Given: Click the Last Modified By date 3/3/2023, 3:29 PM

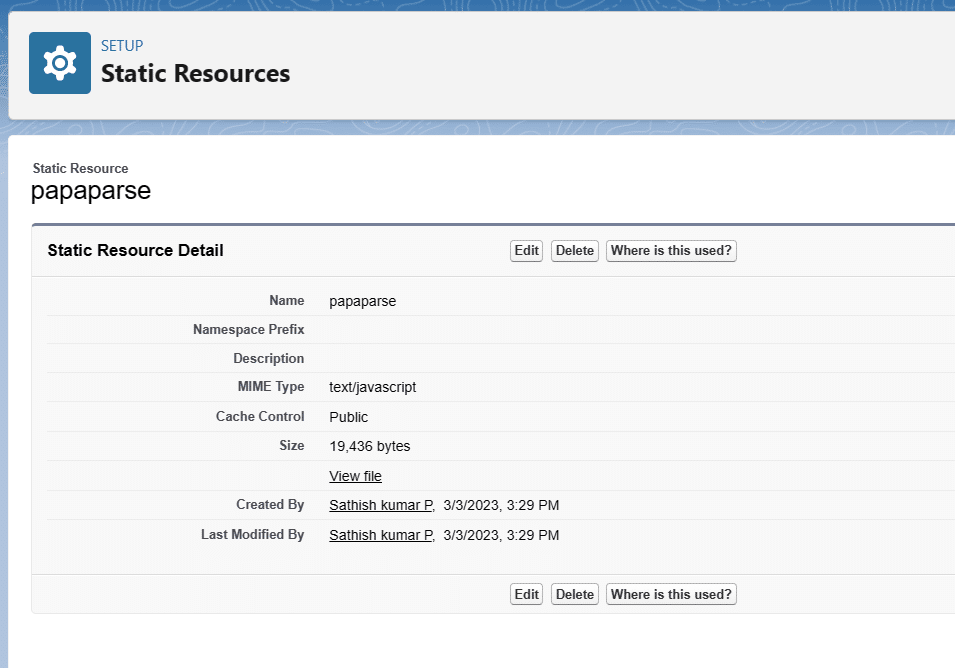Looking at the screenshot, I should click(501, 535).
